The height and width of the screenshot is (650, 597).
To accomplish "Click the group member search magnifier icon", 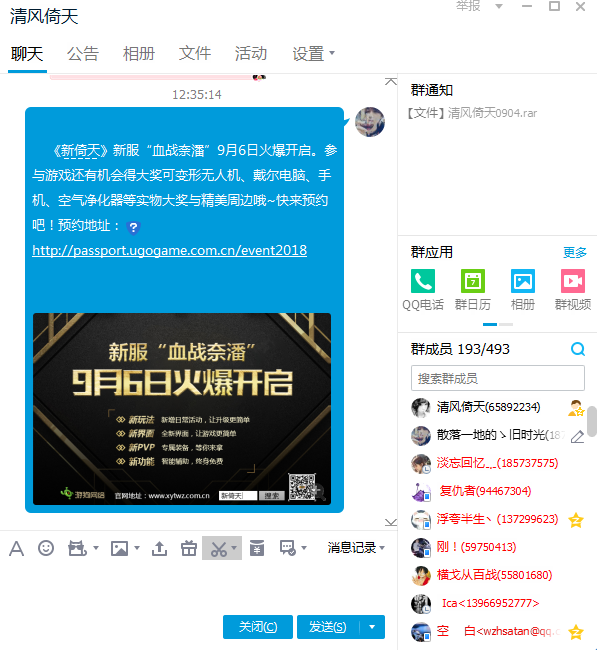I will [578, 349].
